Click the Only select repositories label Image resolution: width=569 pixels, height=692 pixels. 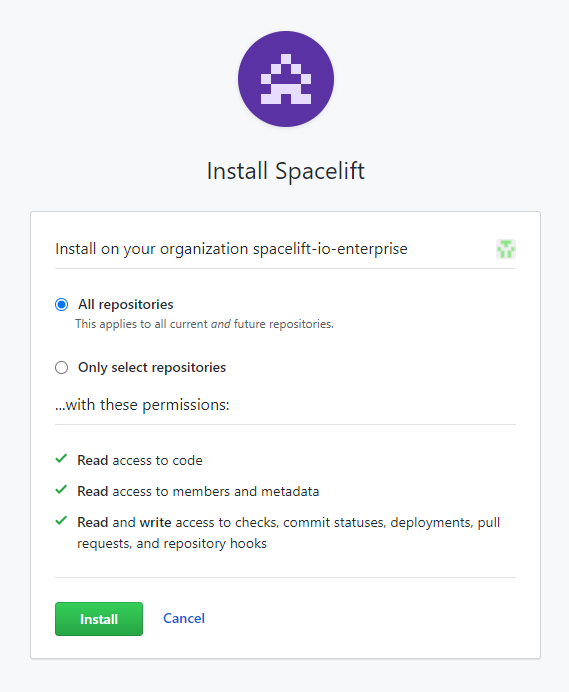152,368
